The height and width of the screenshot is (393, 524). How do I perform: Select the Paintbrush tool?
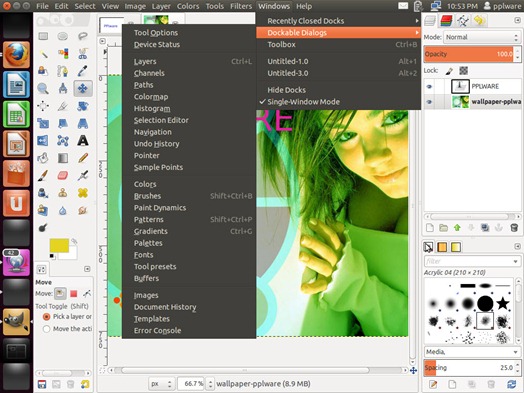pos(43,175)
